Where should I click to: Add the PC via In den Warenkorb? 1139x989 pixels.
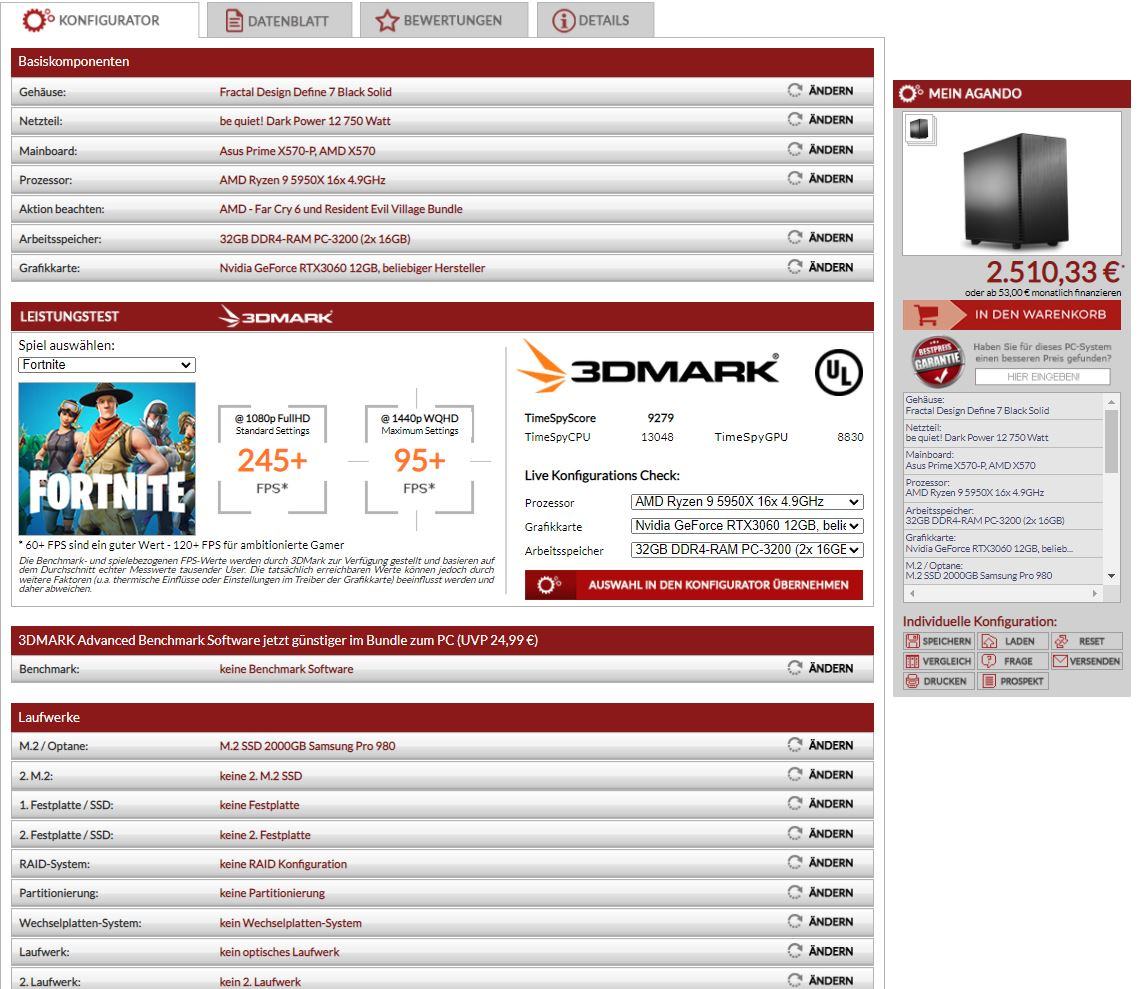1011,314
